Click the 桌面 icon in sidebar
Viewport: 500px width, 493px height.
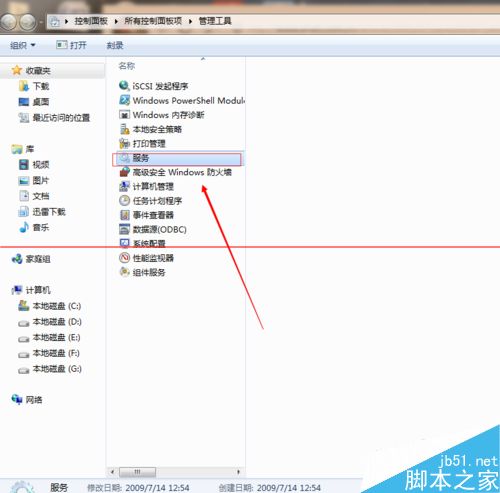(x=24, y=102)
